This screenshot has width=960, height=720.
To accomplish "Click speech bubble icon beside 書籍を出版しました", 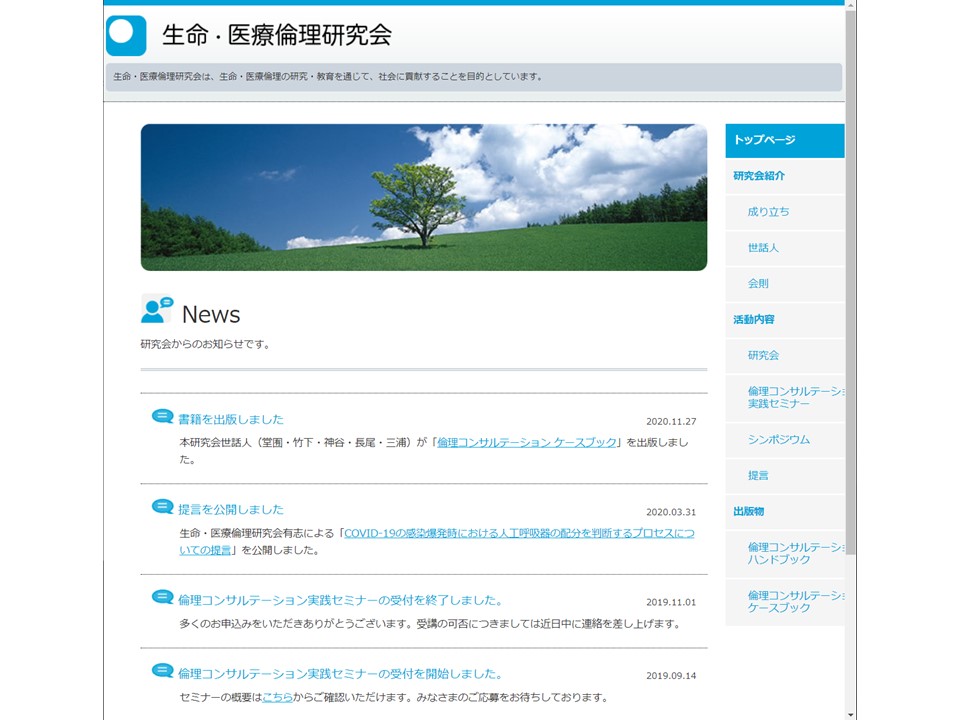I will [162, 417].
